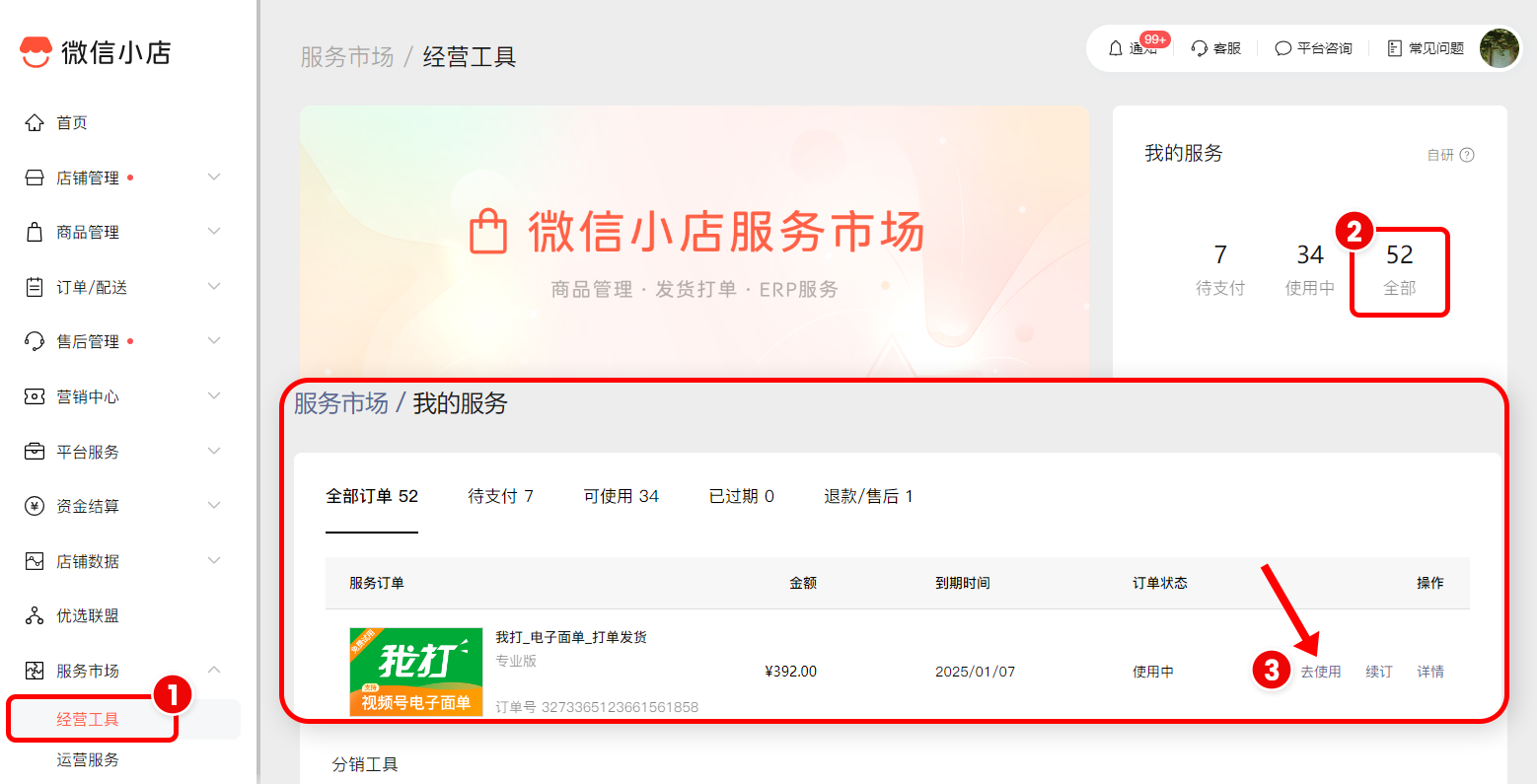Click the 常见问题 document icon

1395,48
